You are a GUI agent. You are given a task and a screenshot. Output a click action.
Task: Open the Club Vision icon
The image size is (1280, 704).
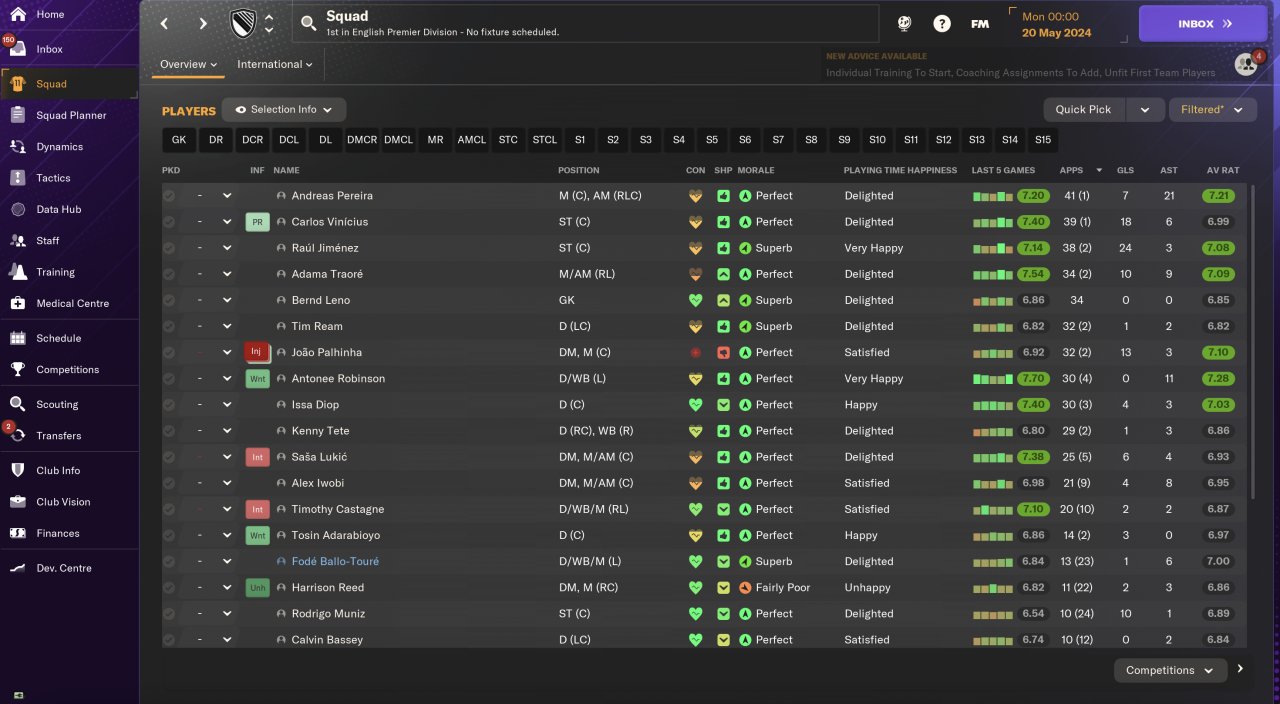[17, 502]
